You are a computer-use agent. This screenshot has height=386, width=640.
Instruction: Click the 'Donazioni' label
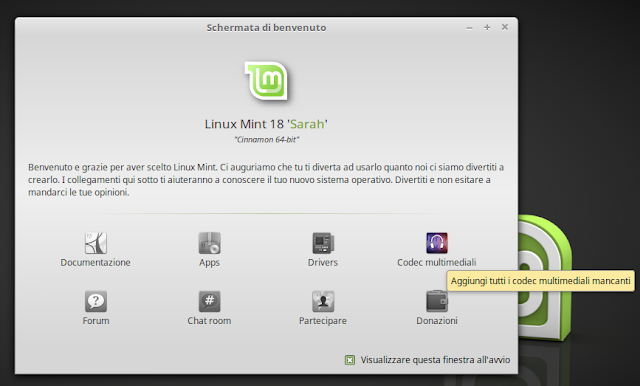(x=437, y=321)
